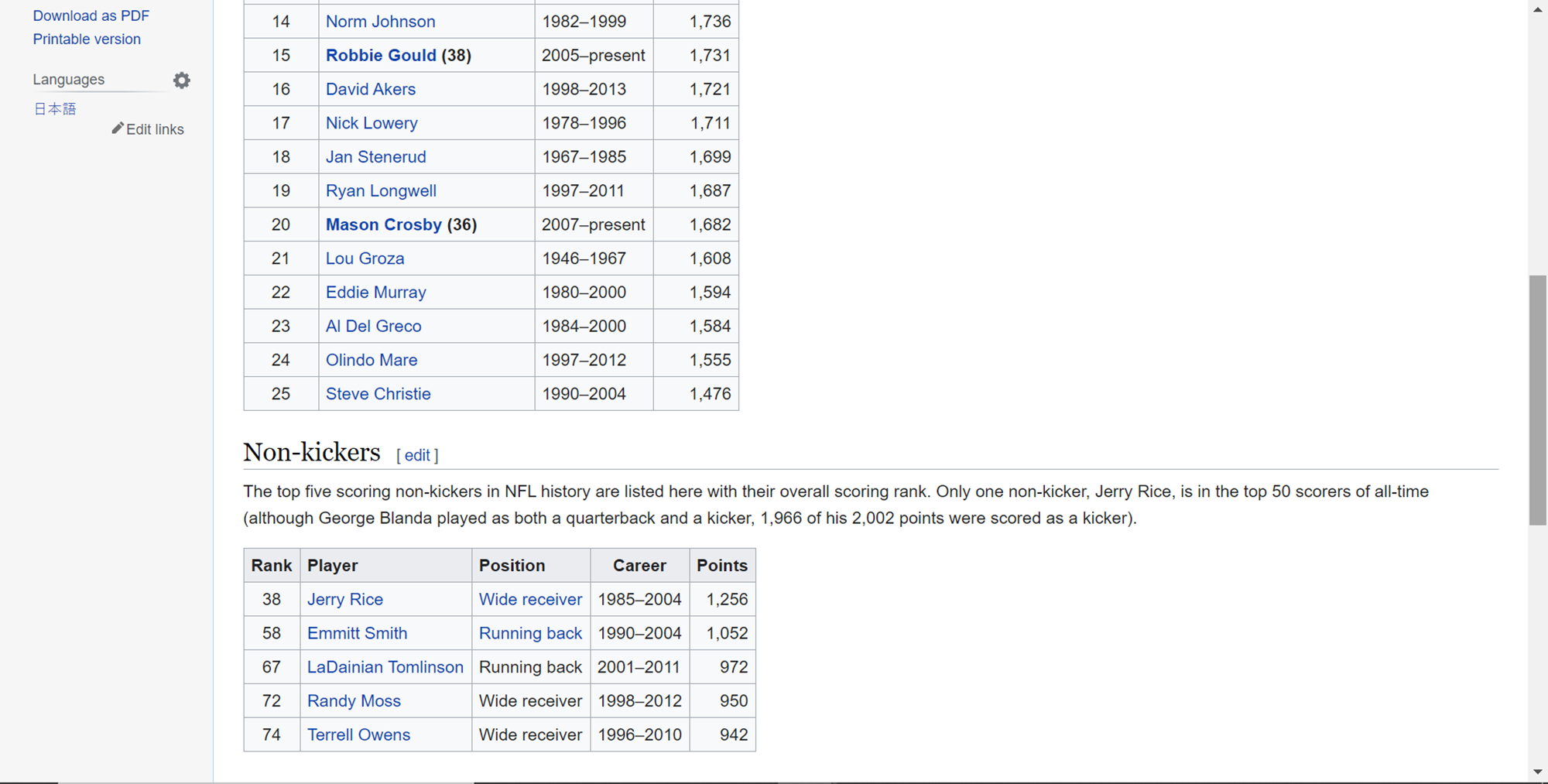1548x784 pixels.
Task: Open the Printable version link
Action: [x=87, y=39]
